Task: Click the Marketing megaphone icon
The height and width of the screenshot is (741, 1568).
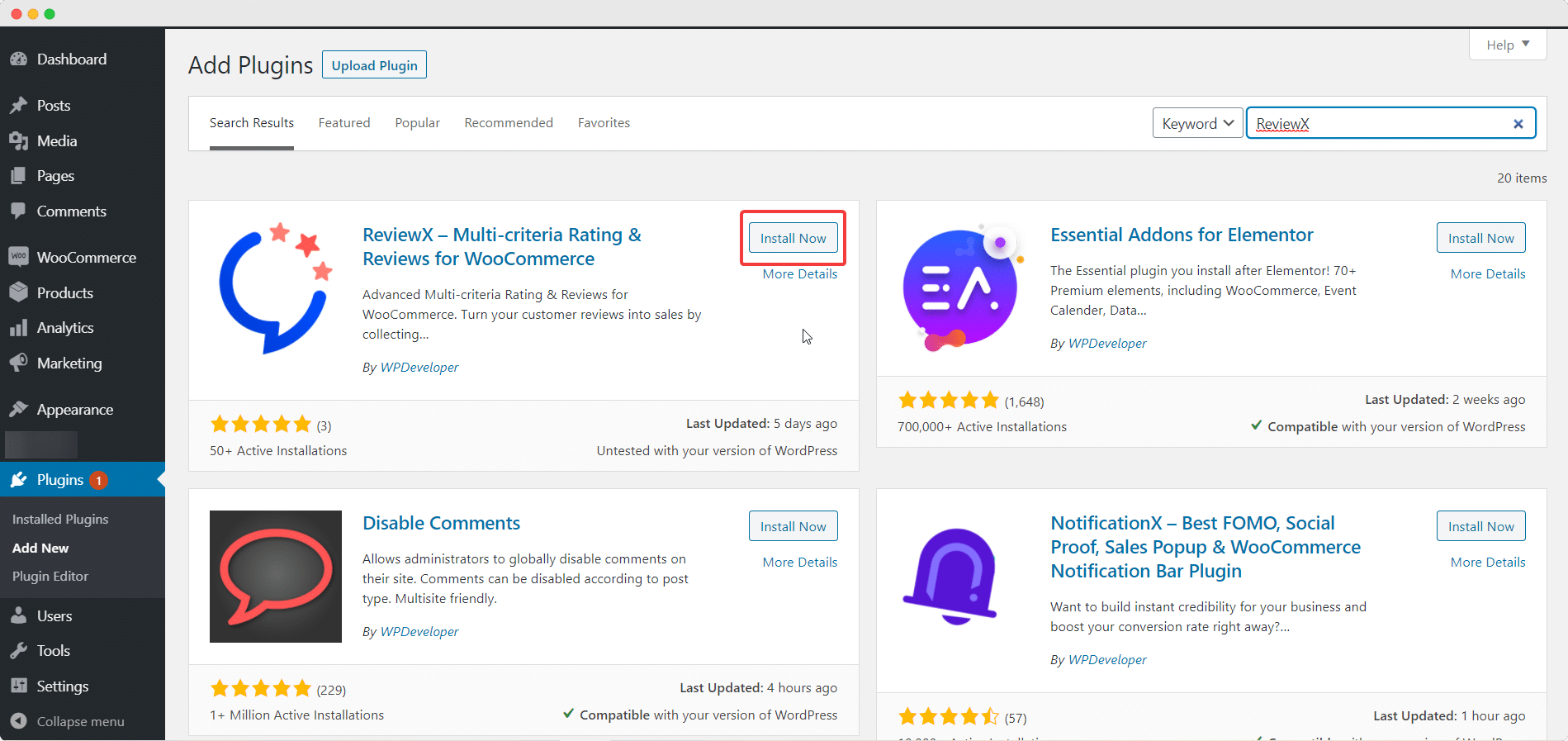Action: (18, 363)
